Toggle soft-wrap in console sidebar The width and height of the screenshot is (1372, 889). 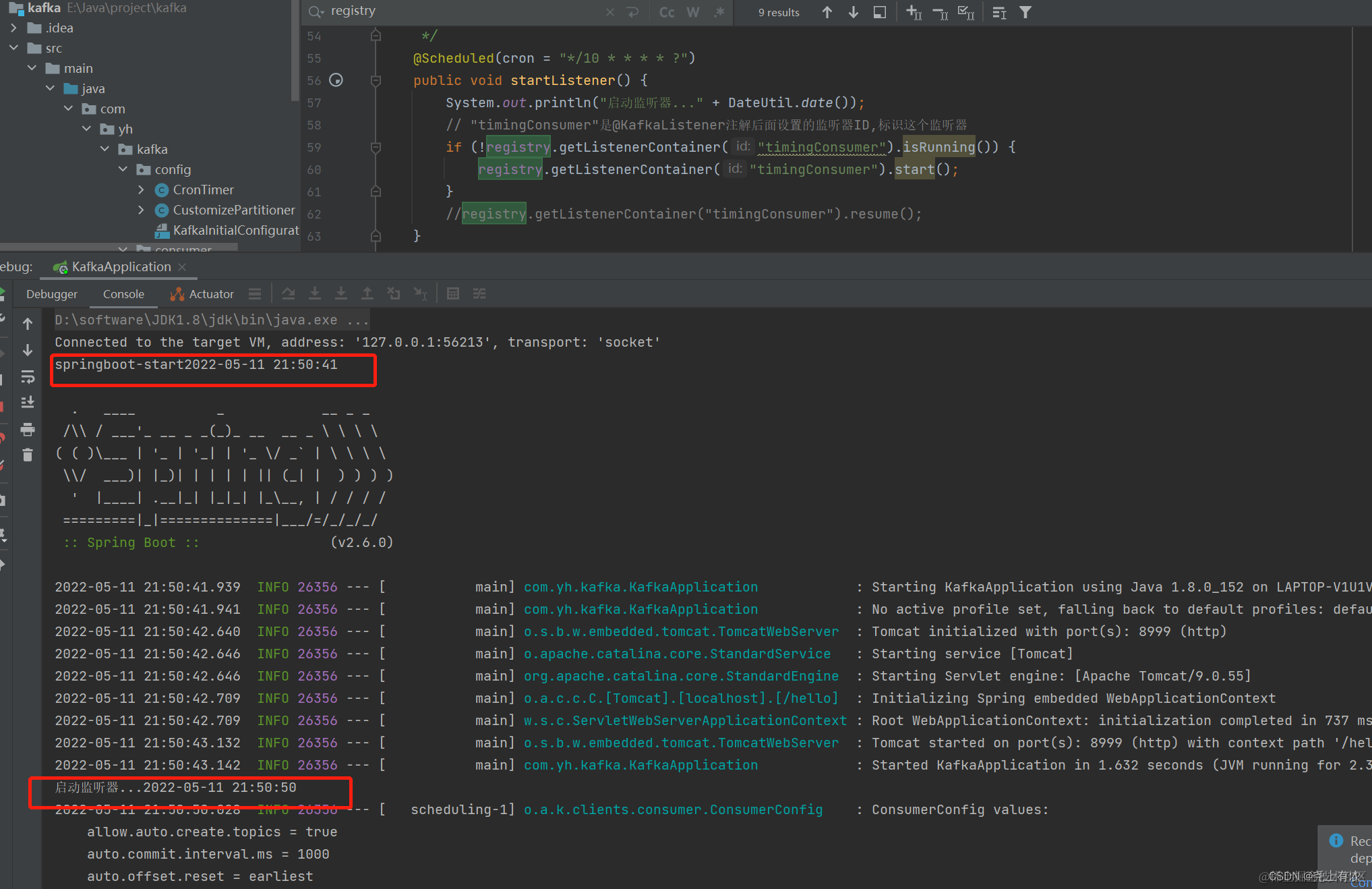pos(28,376)
